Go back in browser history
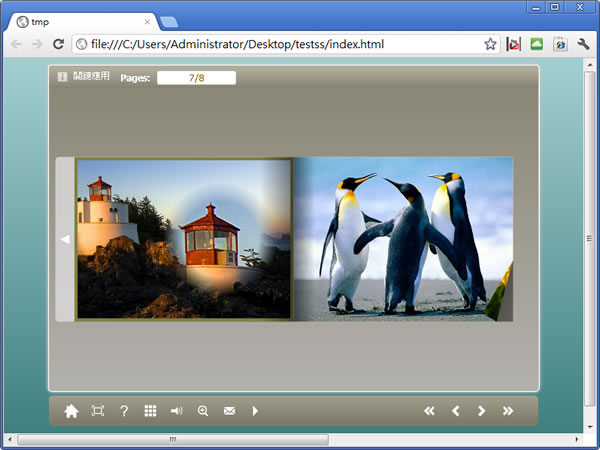This screenshot has width=600, height=450. point(16,44)
